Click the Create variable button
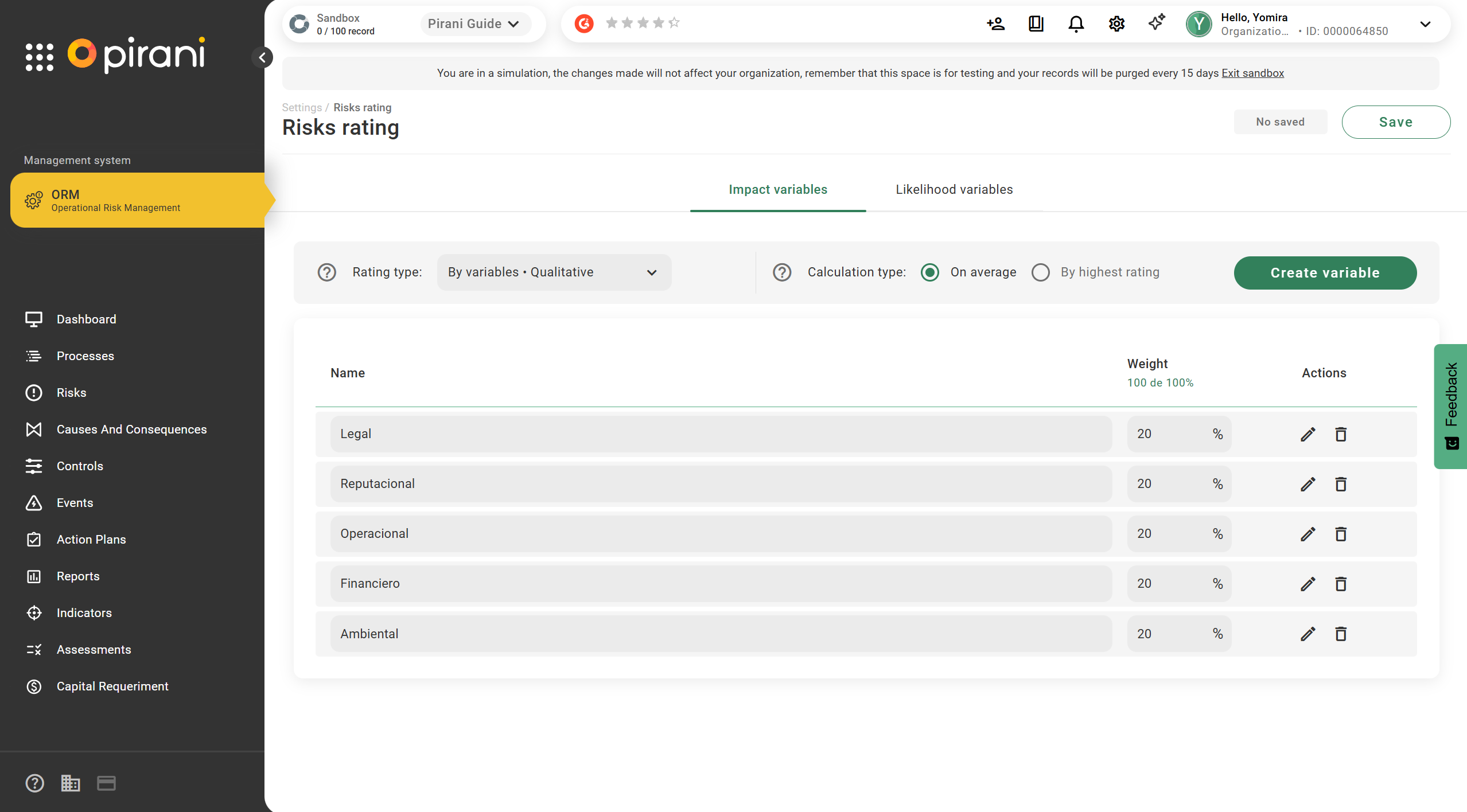This screenshot has width=1467, height=812. (1325, 273)
